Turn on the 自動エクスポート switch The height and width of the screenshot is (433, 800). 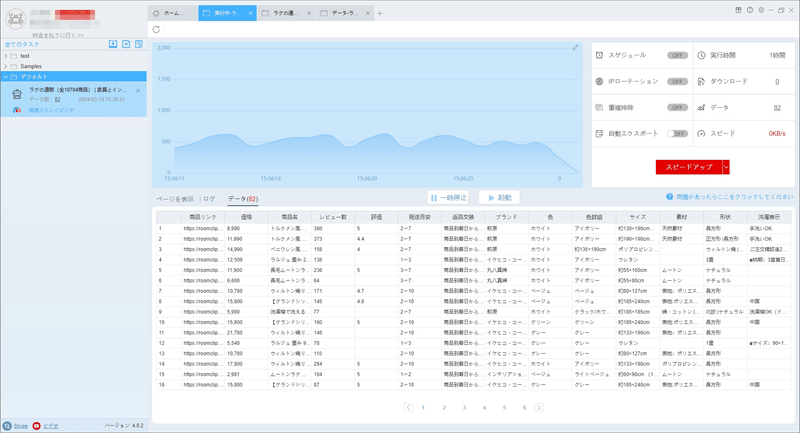(x=677, y=134)
